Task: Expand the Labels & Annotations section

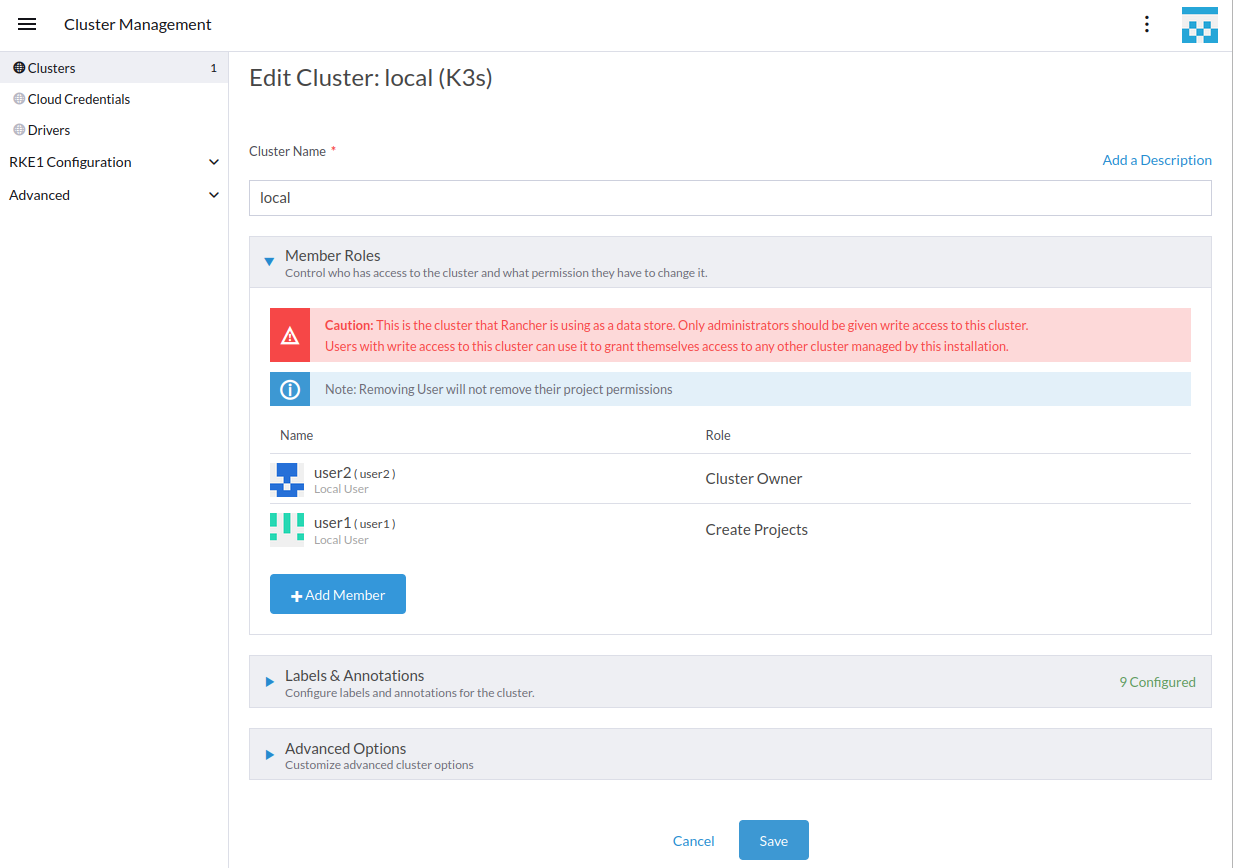Action: point(268,681)
